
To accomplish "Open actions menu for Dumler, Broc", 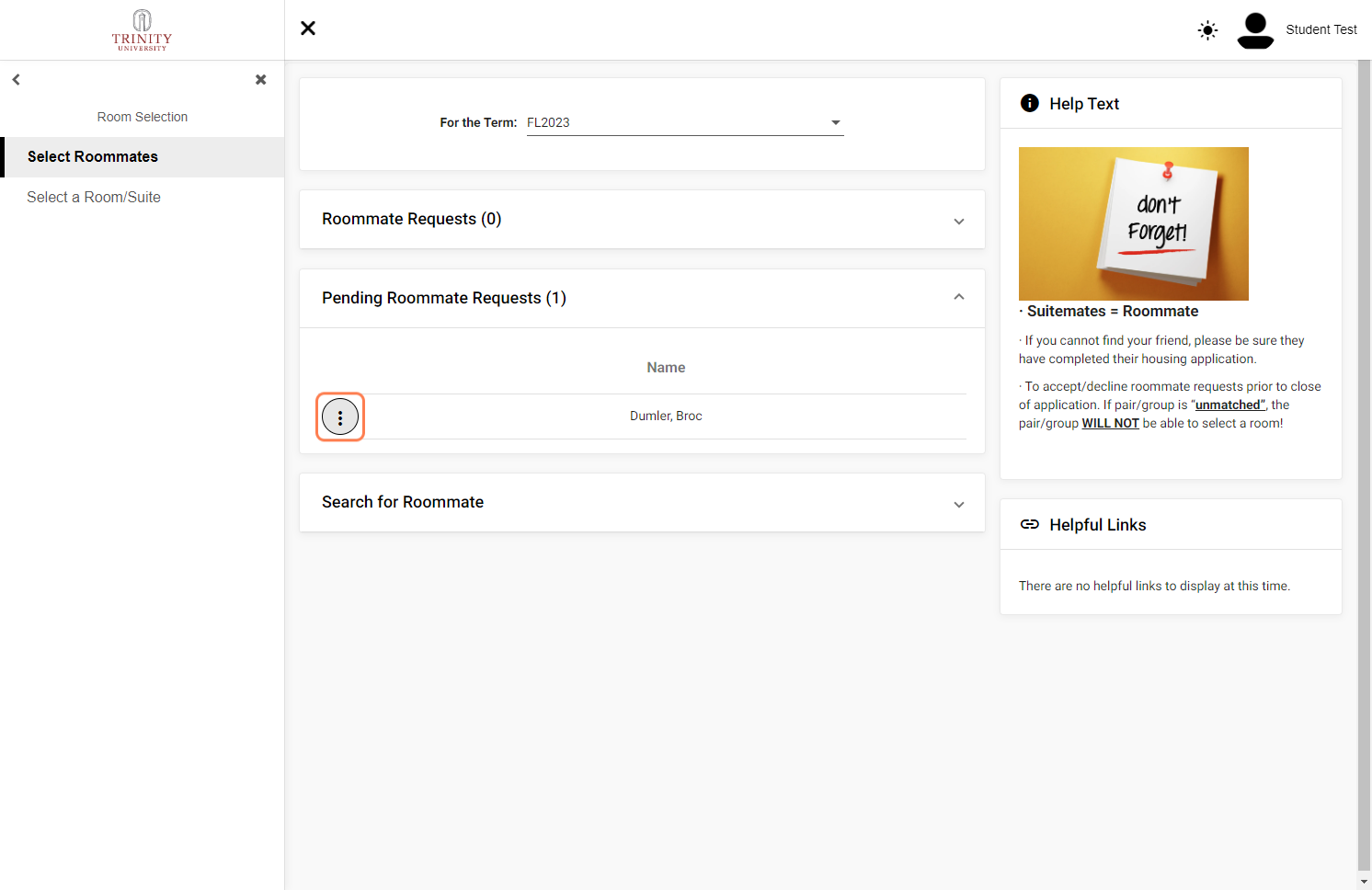I will [x=340, y=417].
